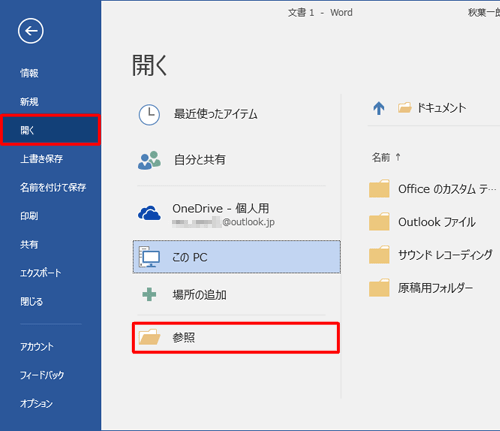Click the computer icon for この PC
Screen dimensions: 500x431
[x=149, y=257]
